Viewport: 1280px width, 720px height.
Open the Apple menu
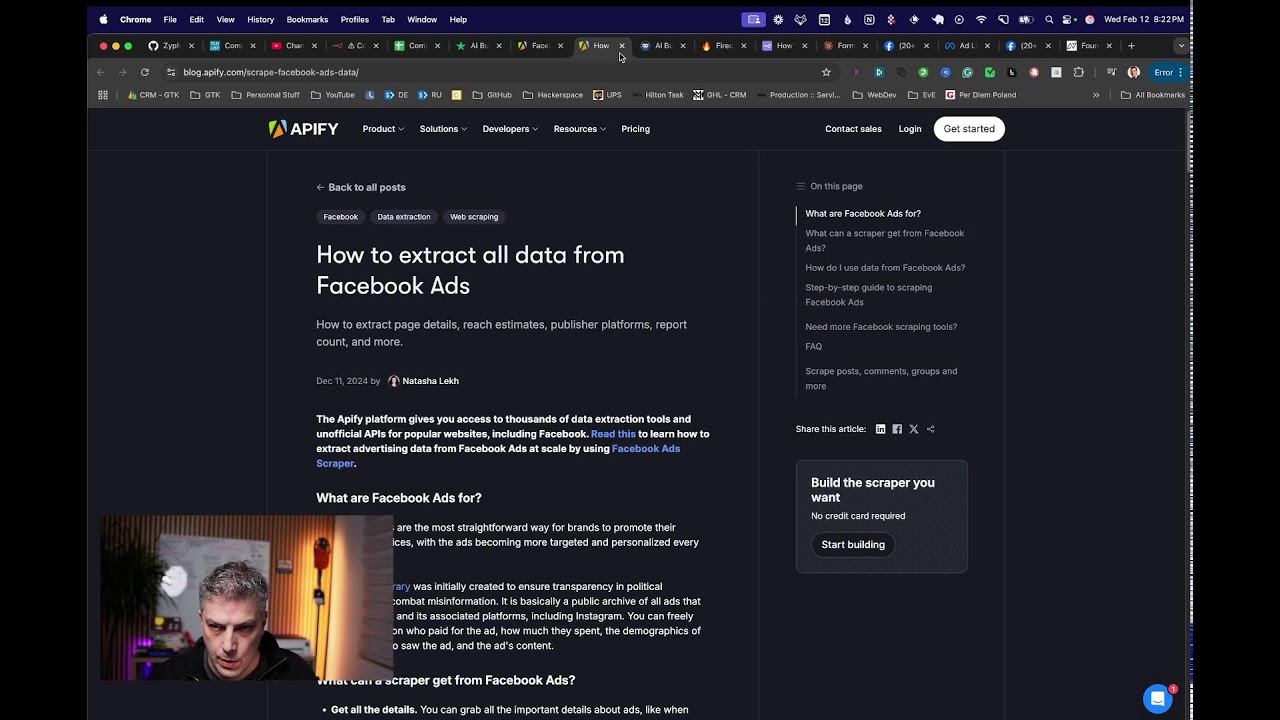(103, 19)
